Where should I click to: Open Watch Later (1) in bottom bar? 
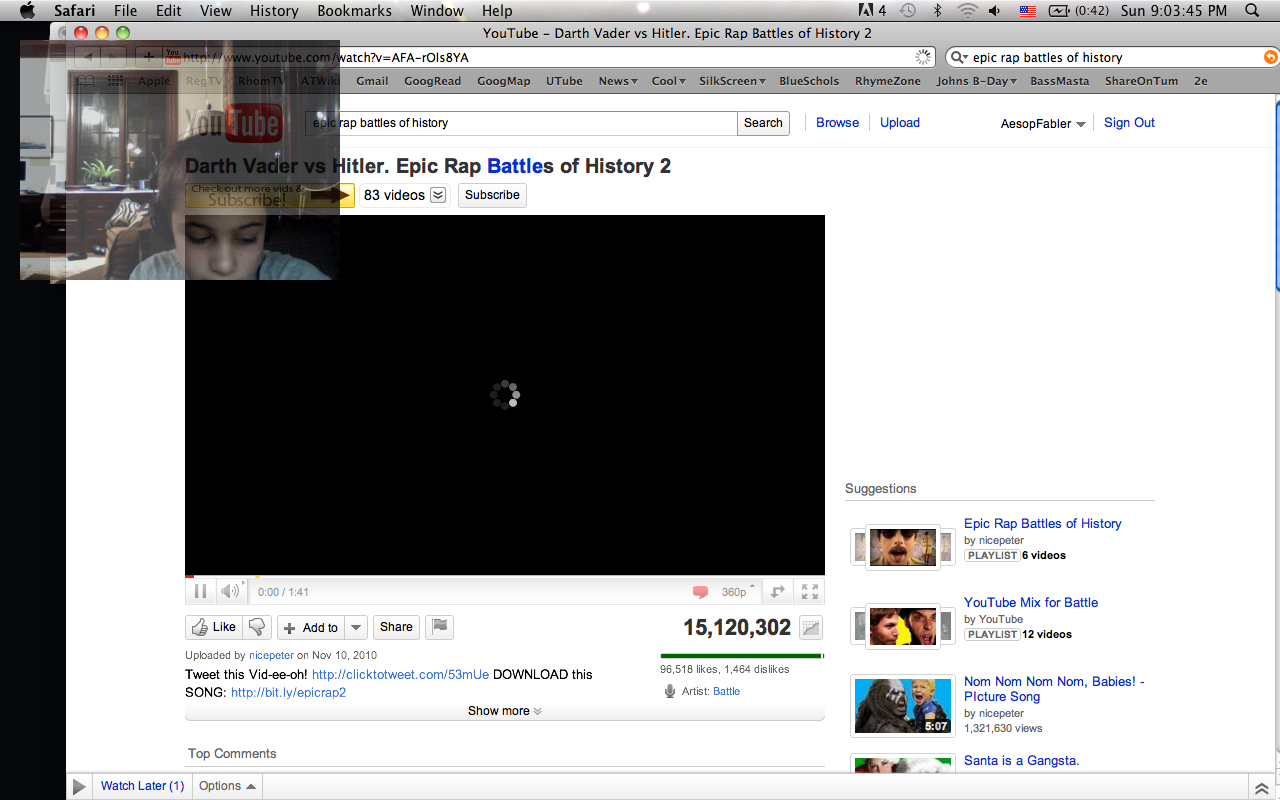point(142,786)
